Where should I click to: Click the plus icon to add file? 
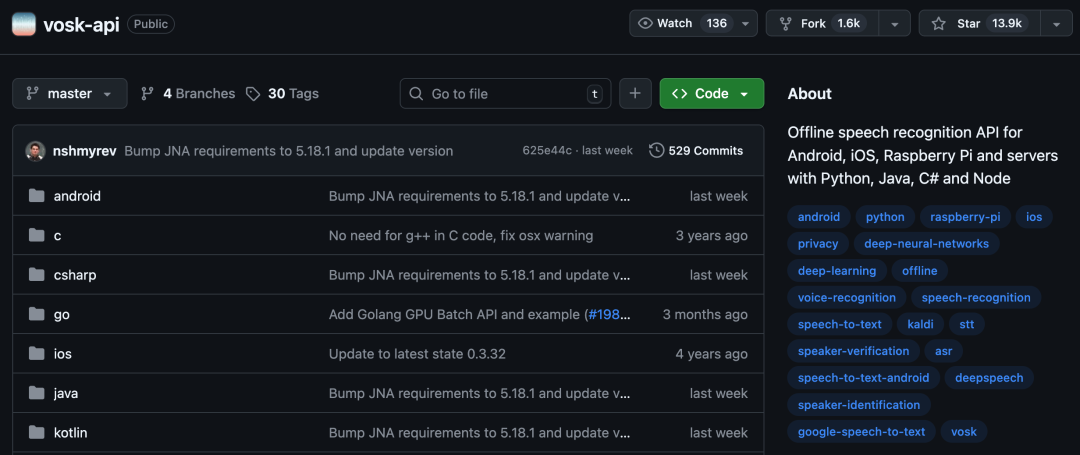click(x=634, y=93)
